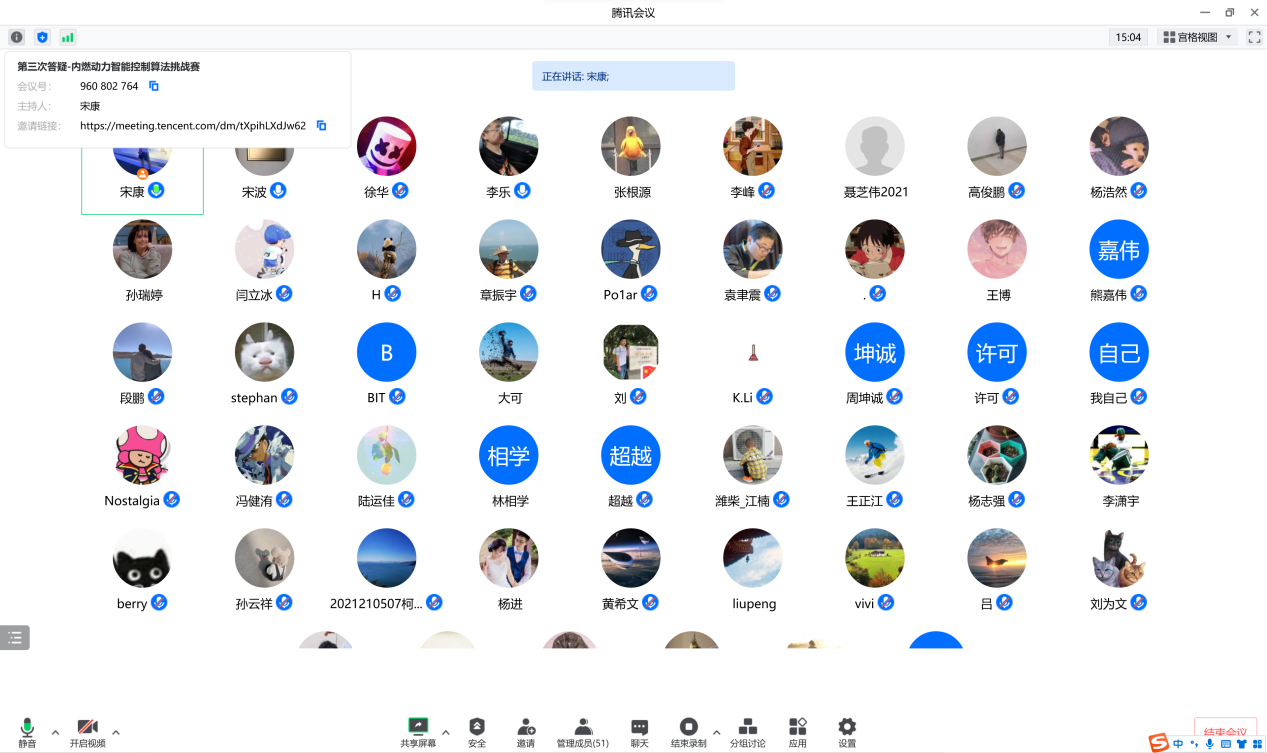Click the blue shield security status icon
1267x753 pixels.
tap(42, 37)
